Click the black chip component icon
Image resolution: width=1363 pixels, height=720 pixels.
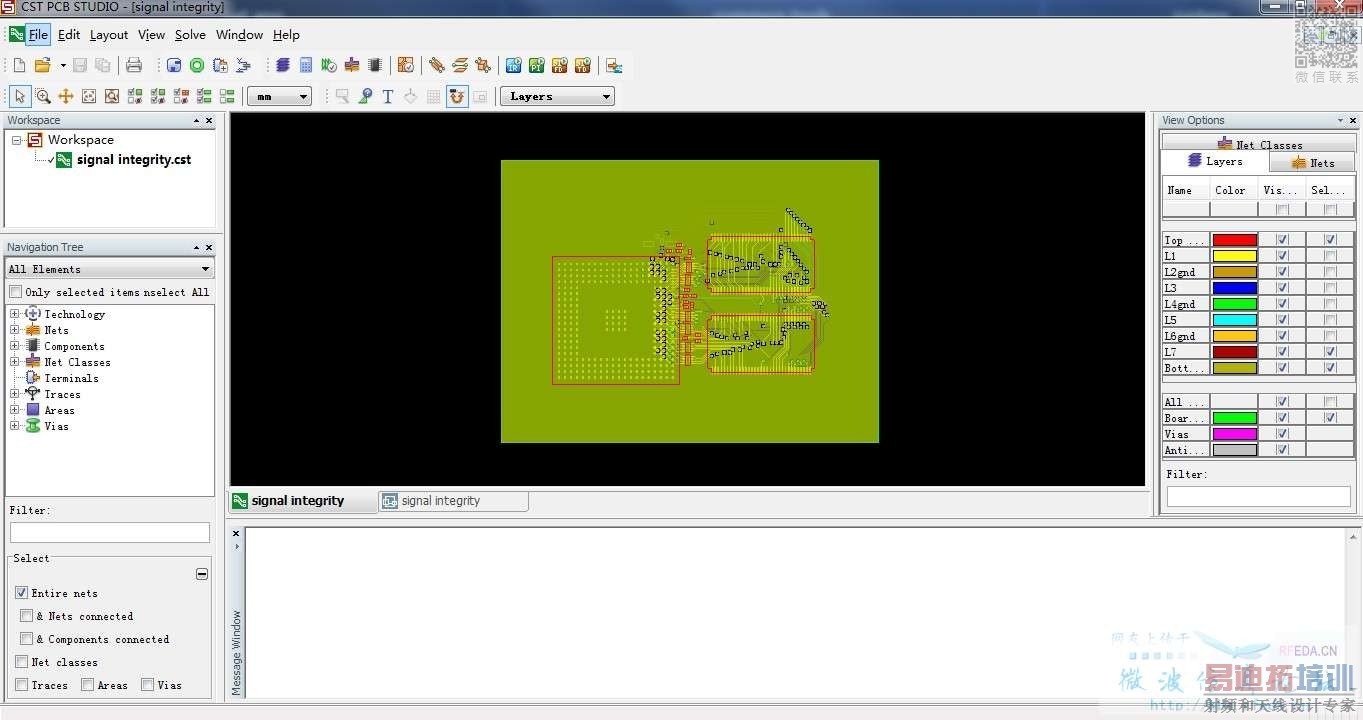click(x=375, y=66)
